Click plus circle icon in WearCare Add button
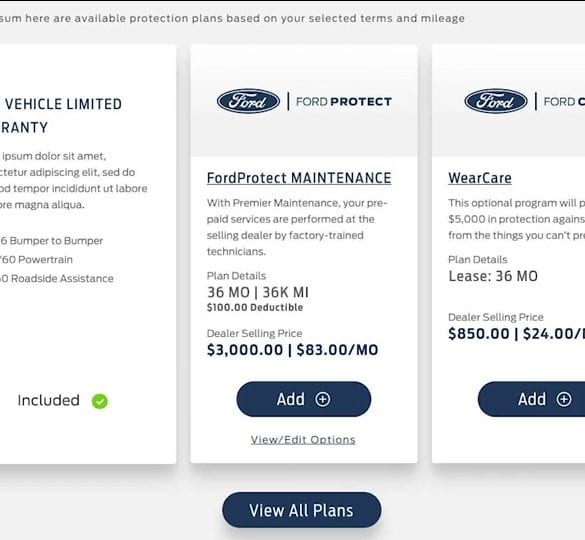585x540 pixels. 564,399
